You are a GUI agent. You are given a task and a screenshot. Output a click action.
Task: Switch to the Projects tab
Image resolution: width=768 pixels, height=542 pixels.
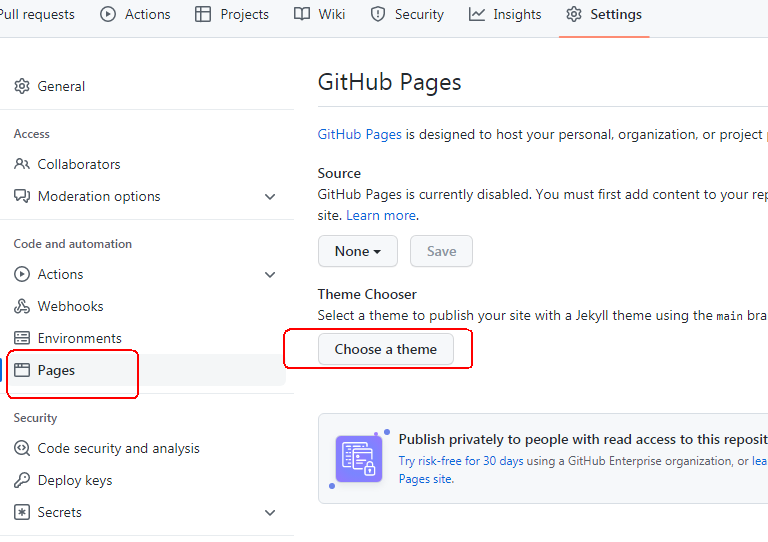click(x=232, y=15)
